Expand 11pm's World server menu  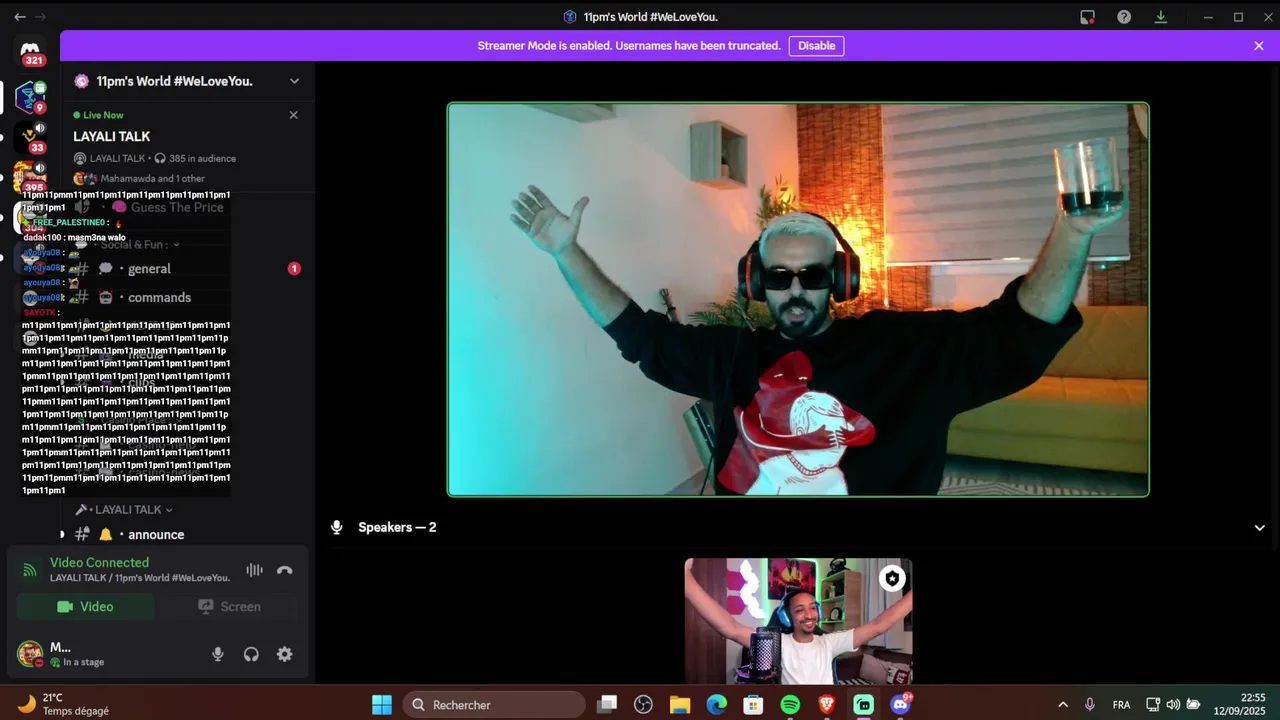[x=294, y=81]
